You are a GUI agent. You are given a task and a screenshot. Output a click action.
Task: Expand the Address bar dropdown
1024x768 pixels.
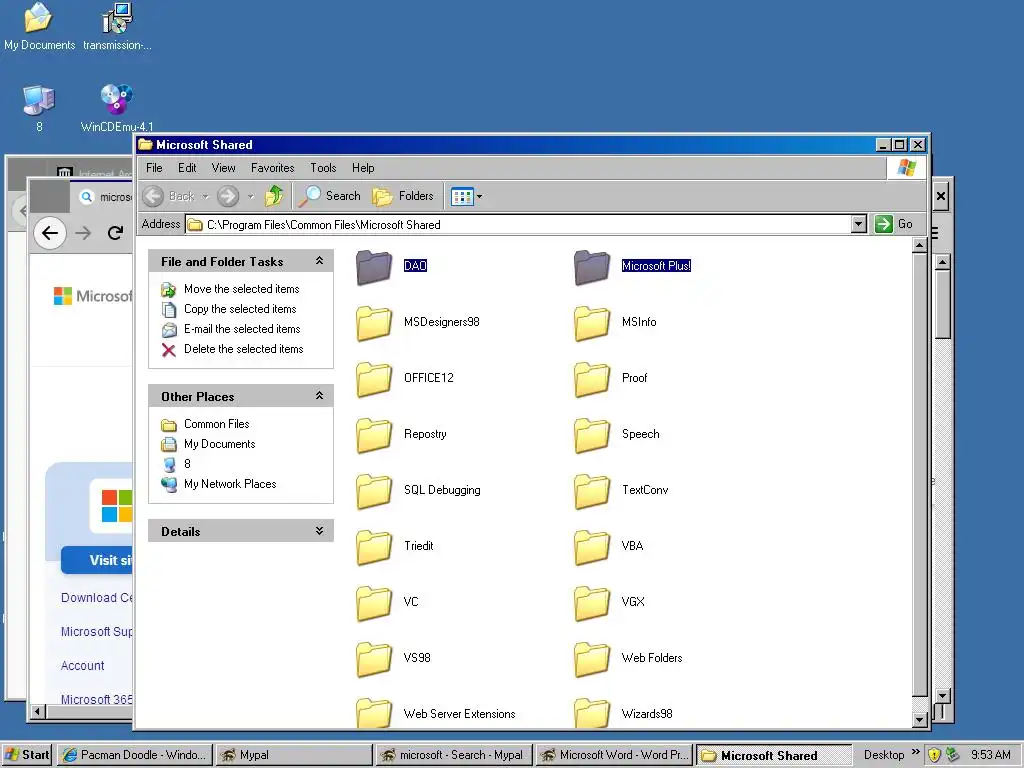tap(859, 224)
